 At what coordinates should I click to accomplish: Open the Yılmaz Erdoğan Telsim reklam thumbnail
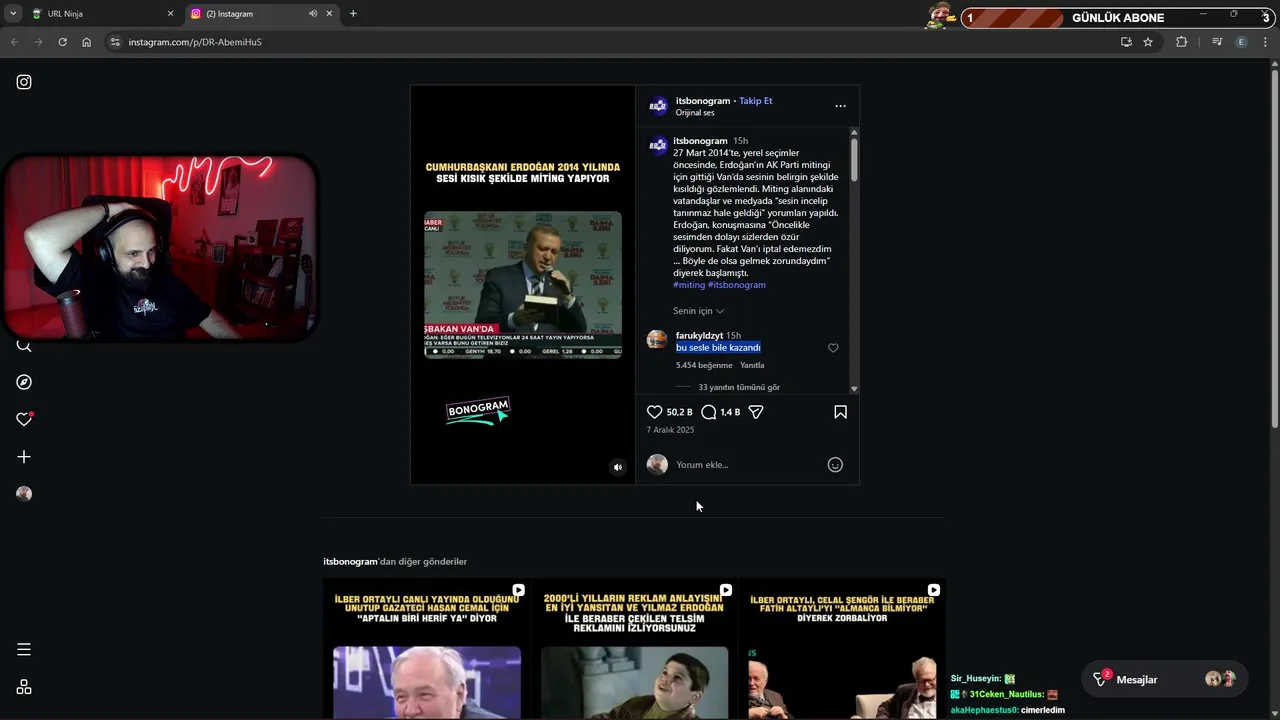[635, 650]
